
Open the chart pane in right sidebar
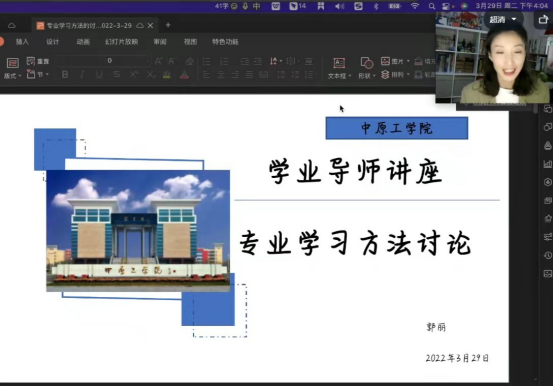pos(548,164)
